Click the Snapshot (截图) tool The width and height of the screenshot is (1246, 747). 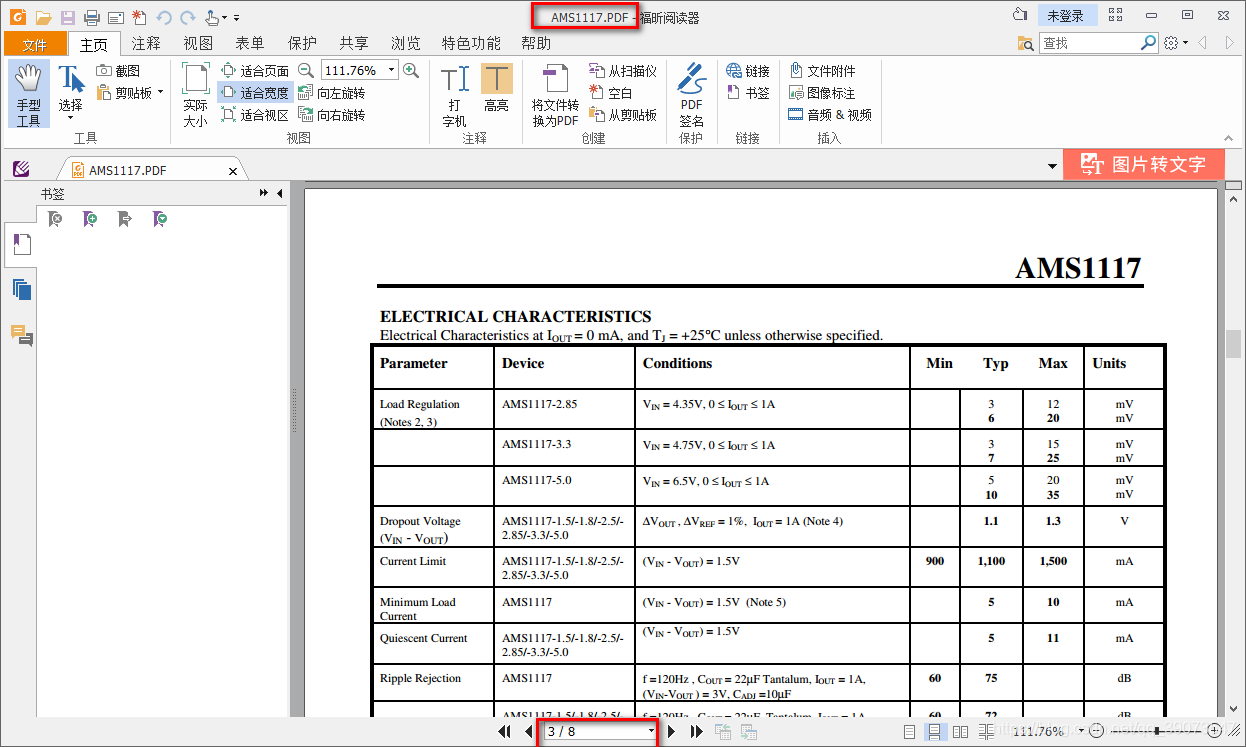pos(119,71)
